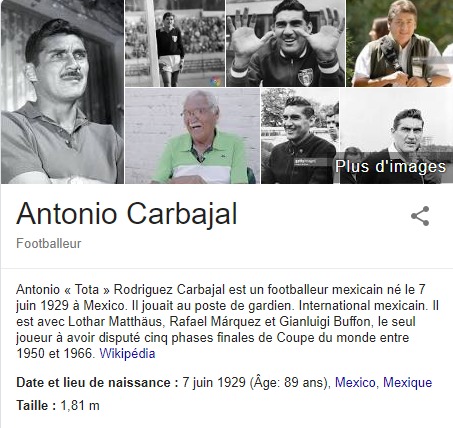Screen dimensions: 453x428
Task: Open the Wikipédia link
Action: 127,353
